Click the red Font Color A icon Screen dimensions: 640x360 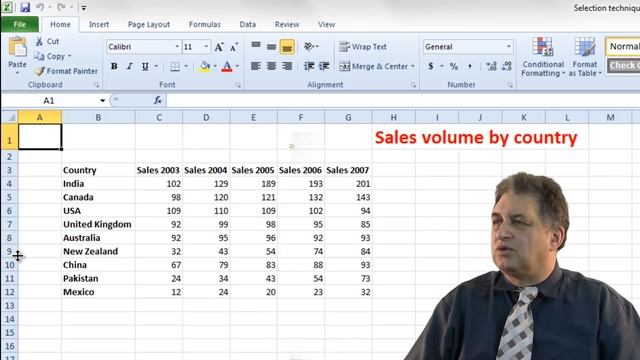coord(227,67)
